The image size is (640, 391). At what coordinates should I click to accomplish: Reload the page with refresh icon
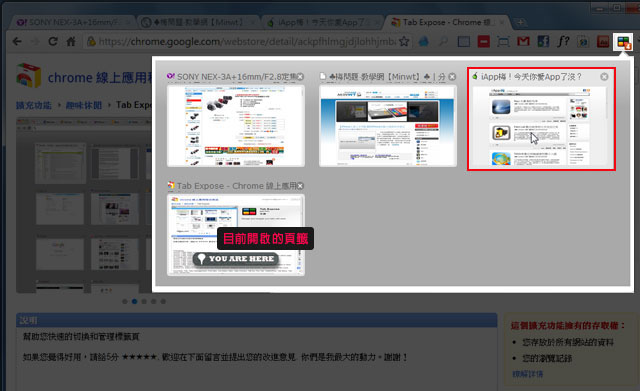(53, 41)
